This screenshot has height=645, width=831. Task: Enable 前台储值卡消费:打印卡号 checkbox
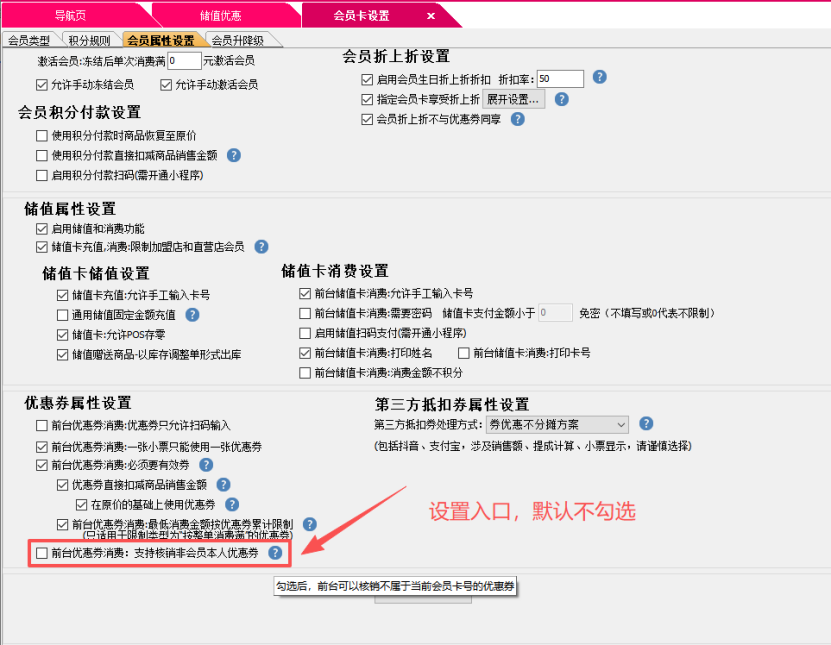click(464, 353)
